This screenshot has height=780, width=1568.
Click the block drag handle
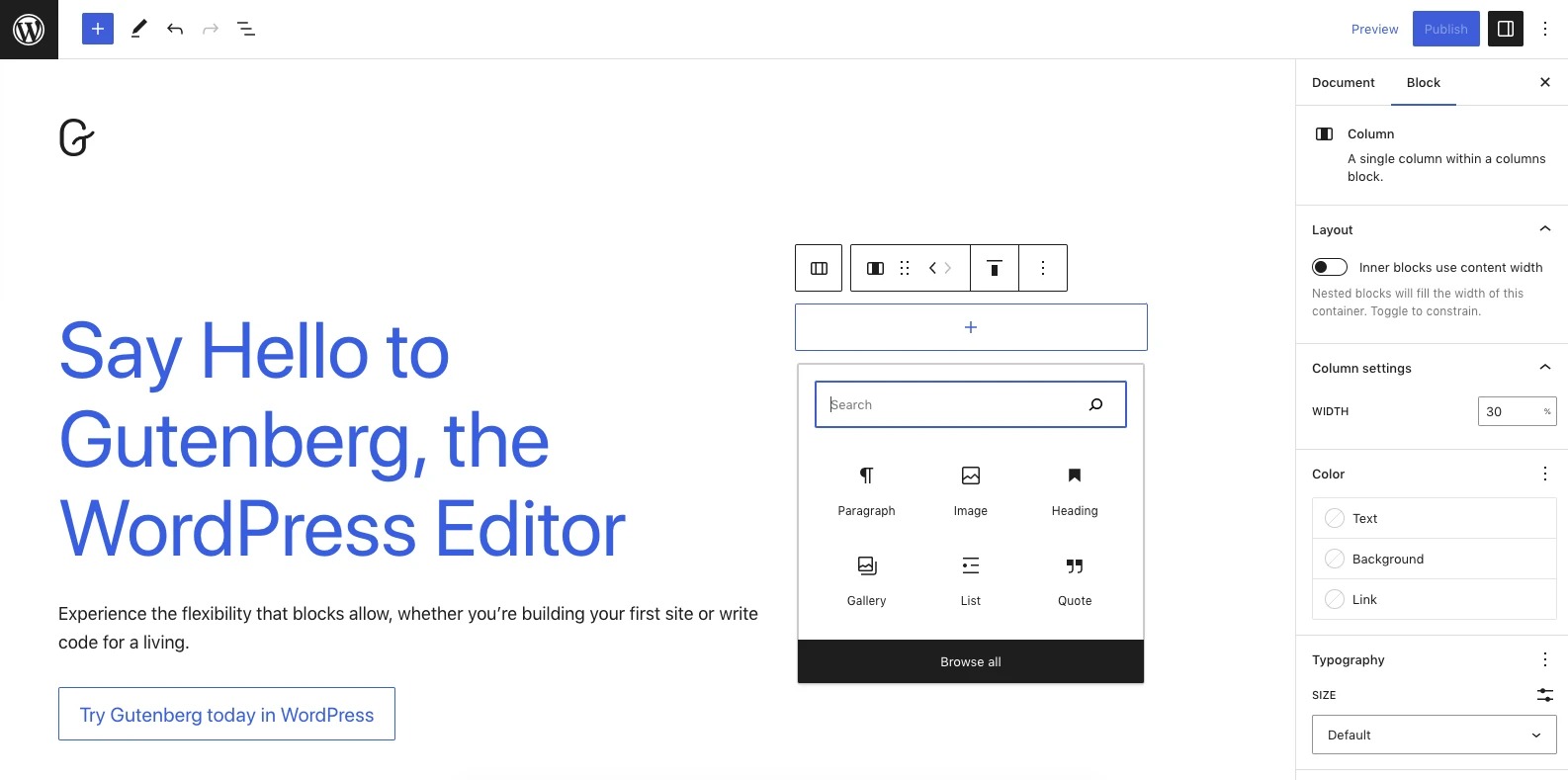pos(905,268)
